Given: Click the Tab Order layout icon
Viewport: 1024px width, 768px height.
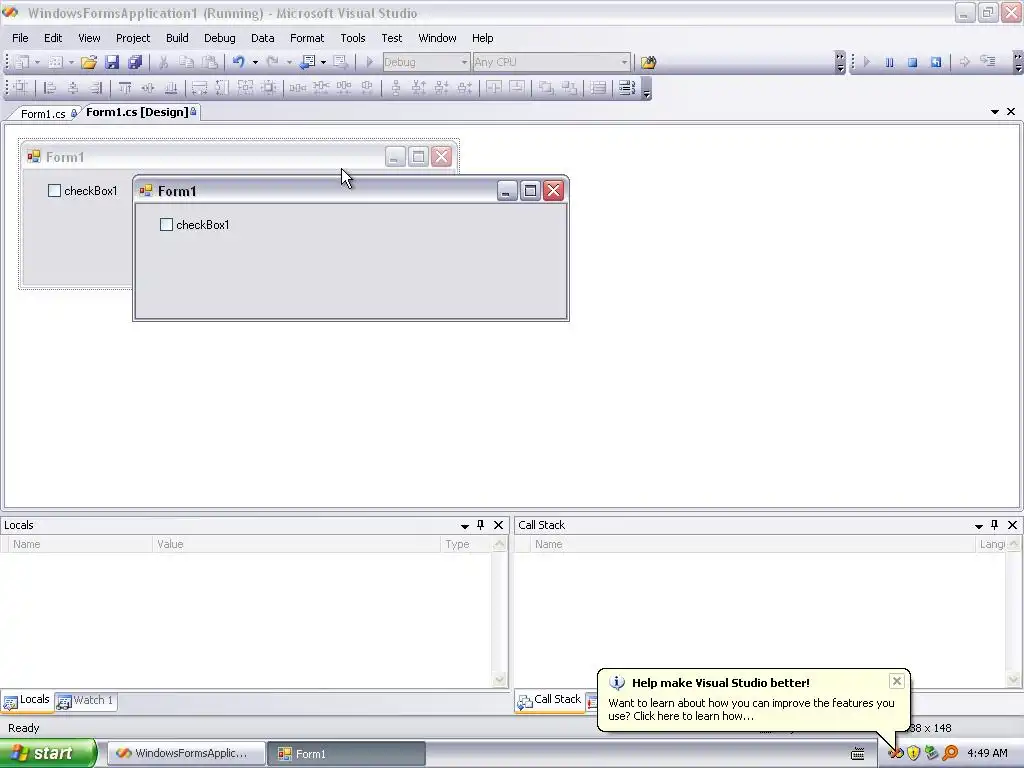Looking at the screenshot, I should point(626,88).
